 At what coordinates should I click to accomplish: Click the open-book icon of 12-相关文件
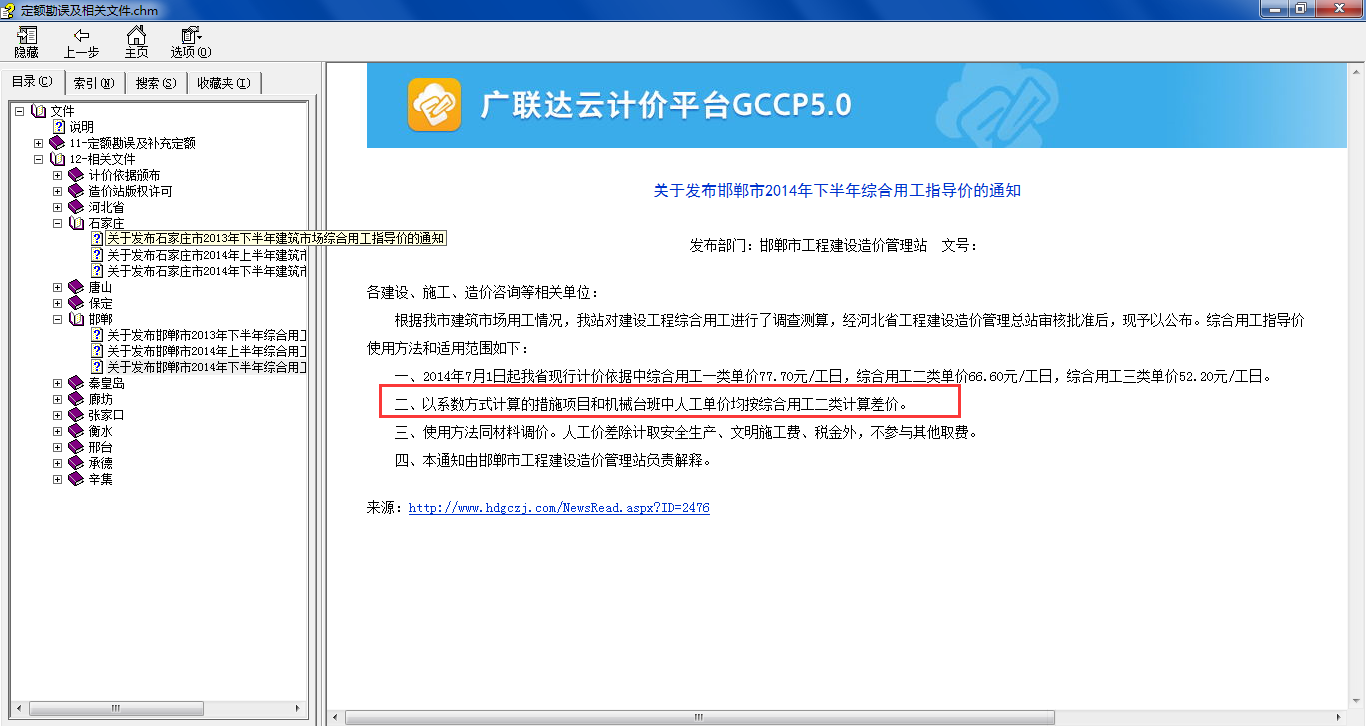[x=57, y=159]
